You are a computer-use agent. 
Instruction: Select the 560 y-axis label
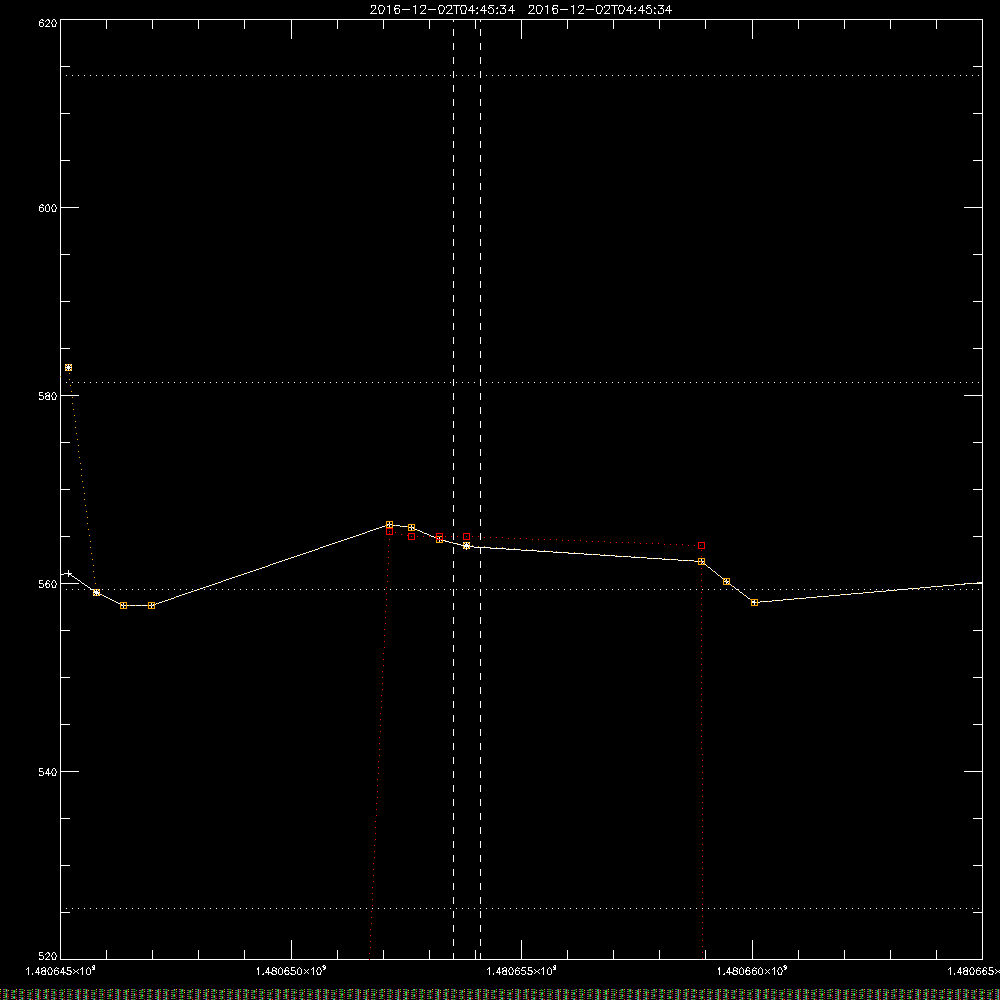[48, 584]
